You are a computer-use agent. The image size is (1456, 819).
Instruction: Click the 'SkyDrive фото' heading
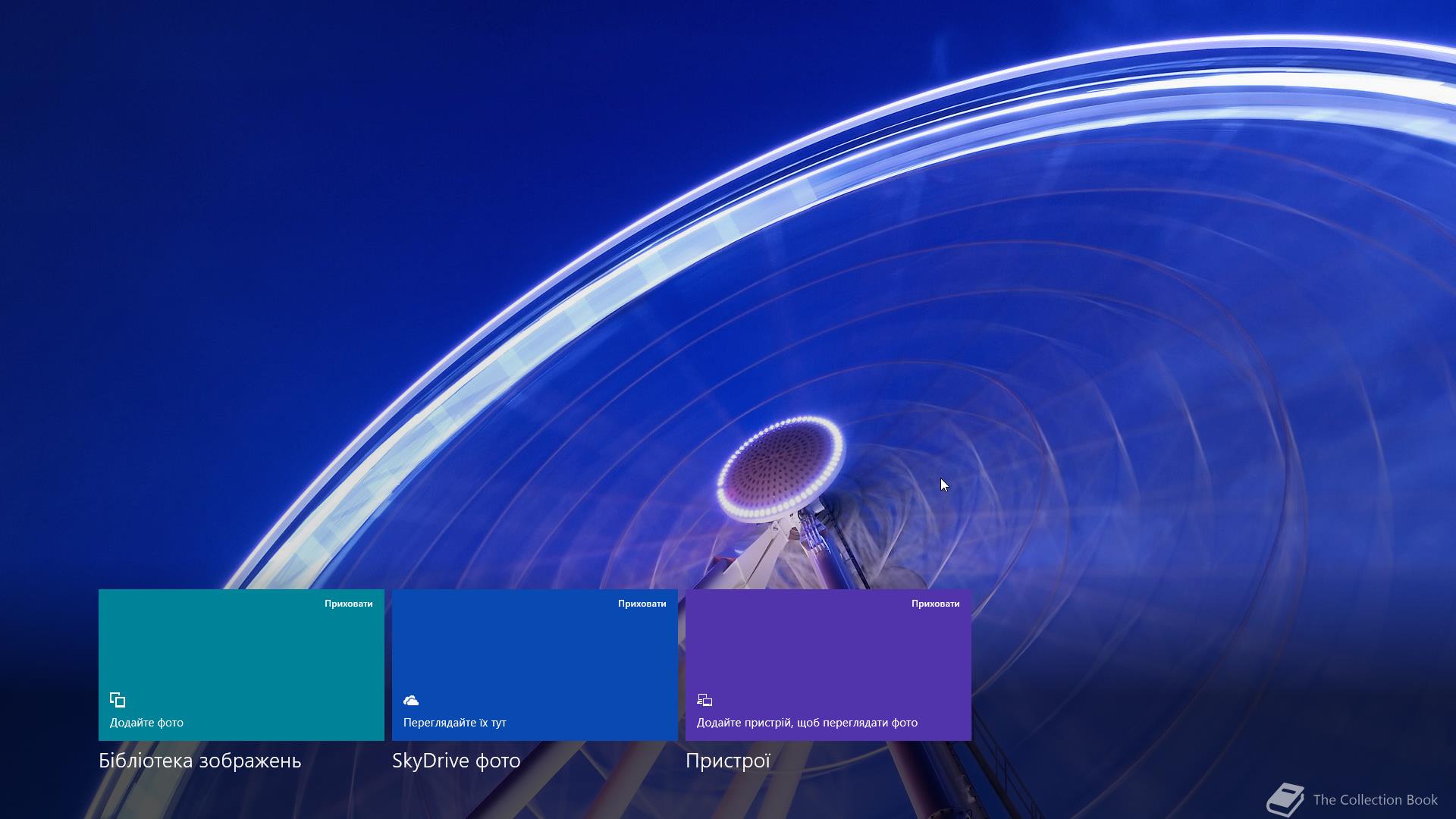click(x=457, y=761)
